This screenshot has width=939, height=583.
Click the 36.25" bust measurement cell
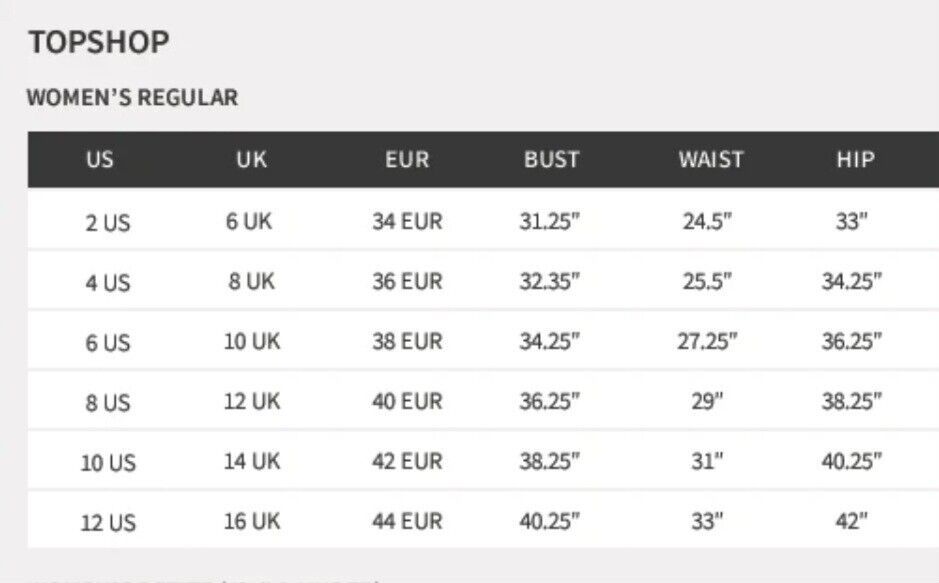pos(550,401)
